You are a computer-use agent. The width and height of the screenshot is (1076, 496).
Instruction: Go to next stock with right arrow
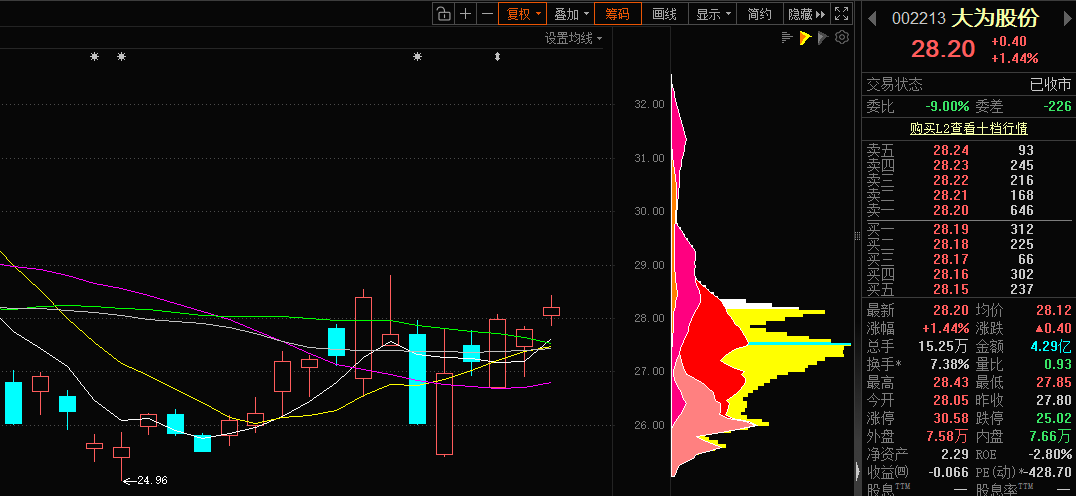tap(1066, 19)
